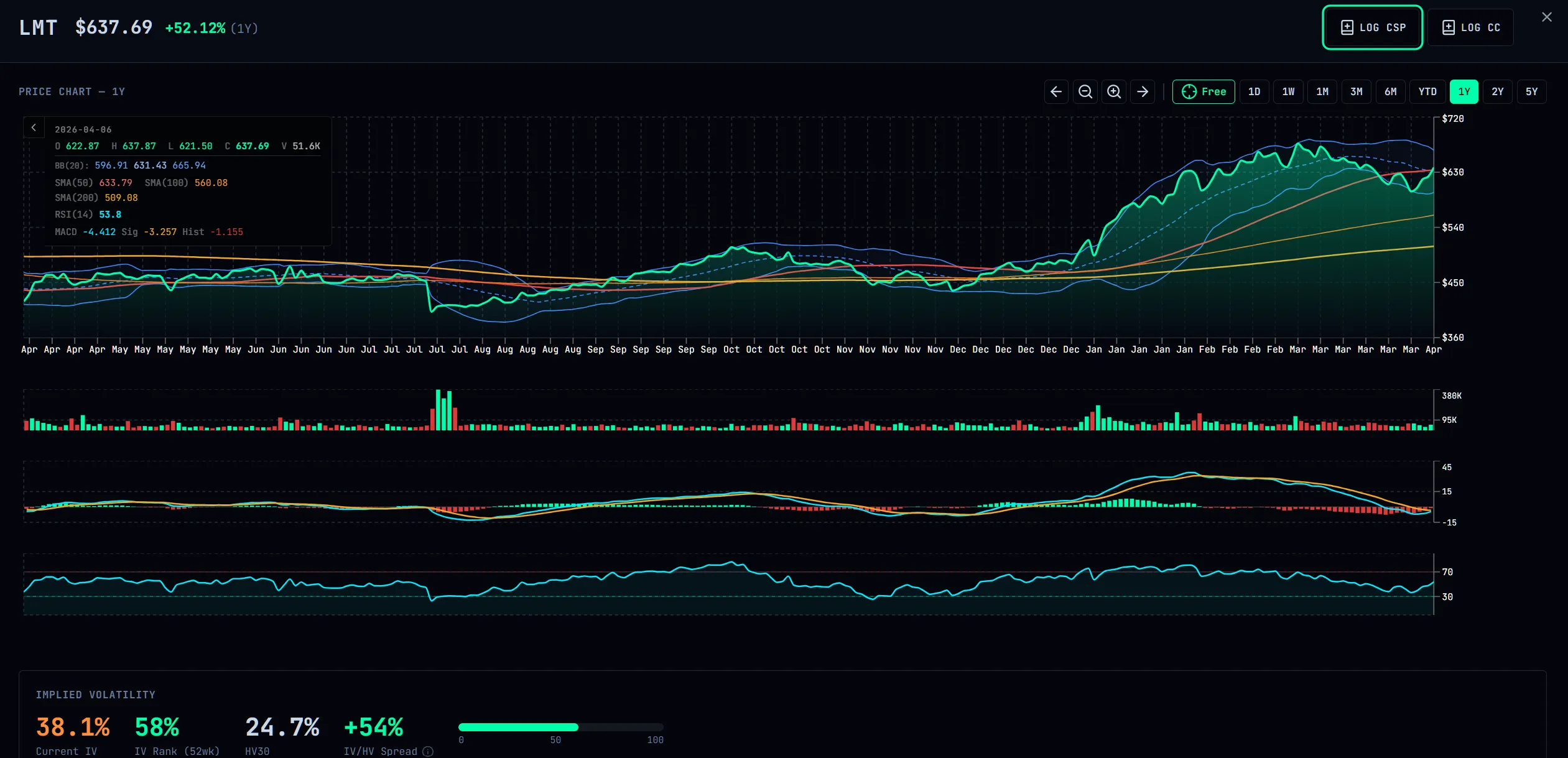Click the 38.1% Current IV value
1568x758 pixels.
(x=73, y=727)
